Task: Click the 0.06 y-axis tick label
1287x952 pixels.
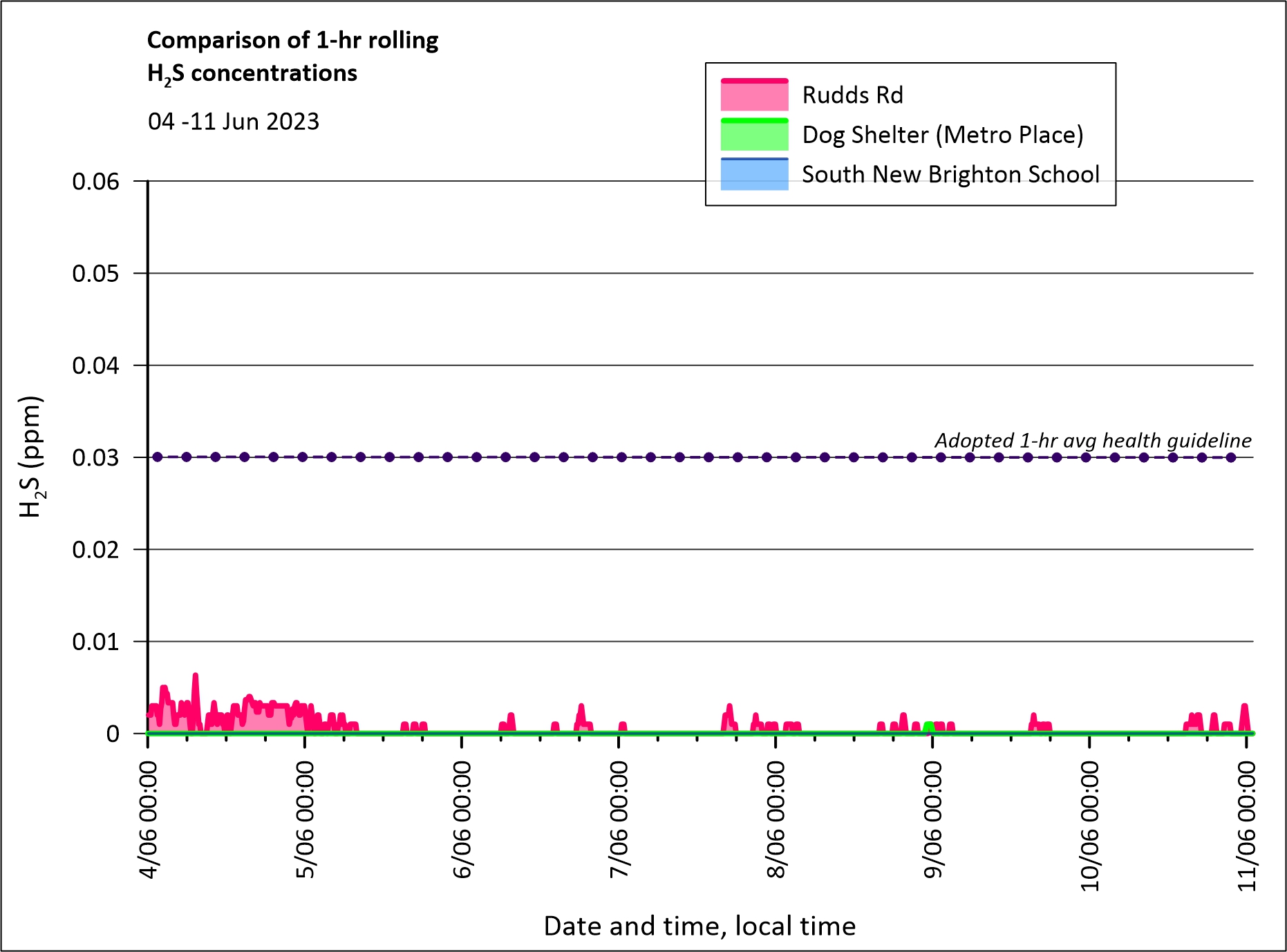Action: pos(96,182)
